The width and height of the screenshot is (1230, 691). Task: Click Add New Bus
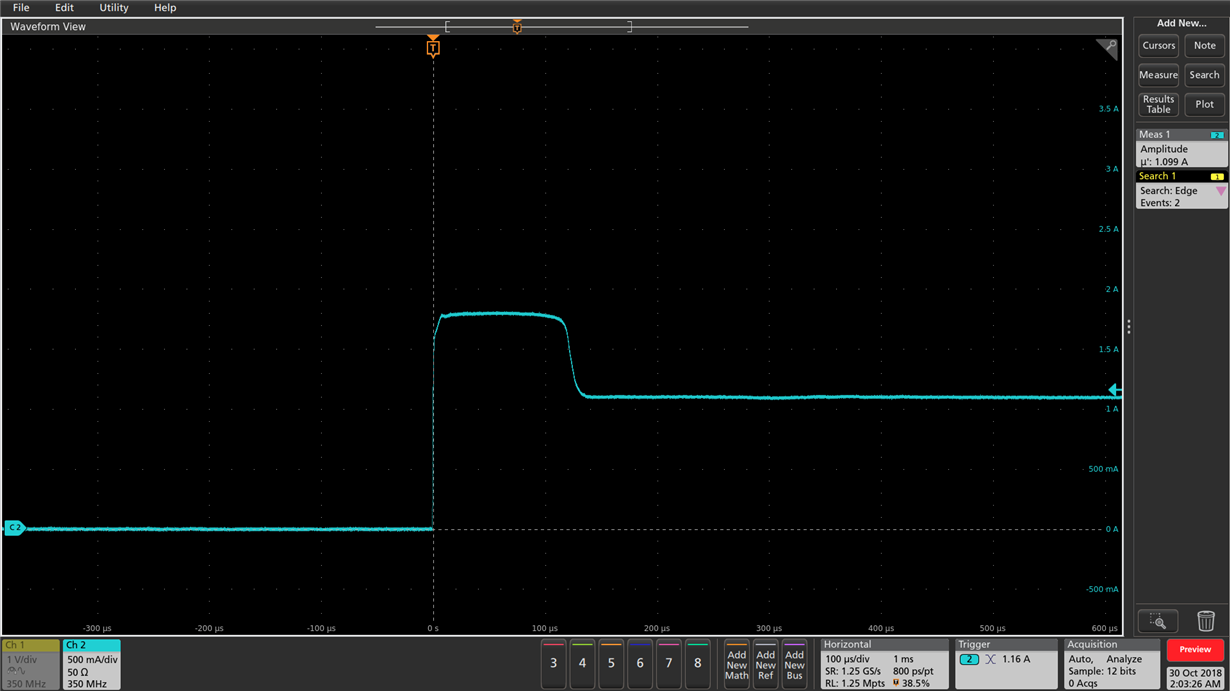tap(794, 665)
